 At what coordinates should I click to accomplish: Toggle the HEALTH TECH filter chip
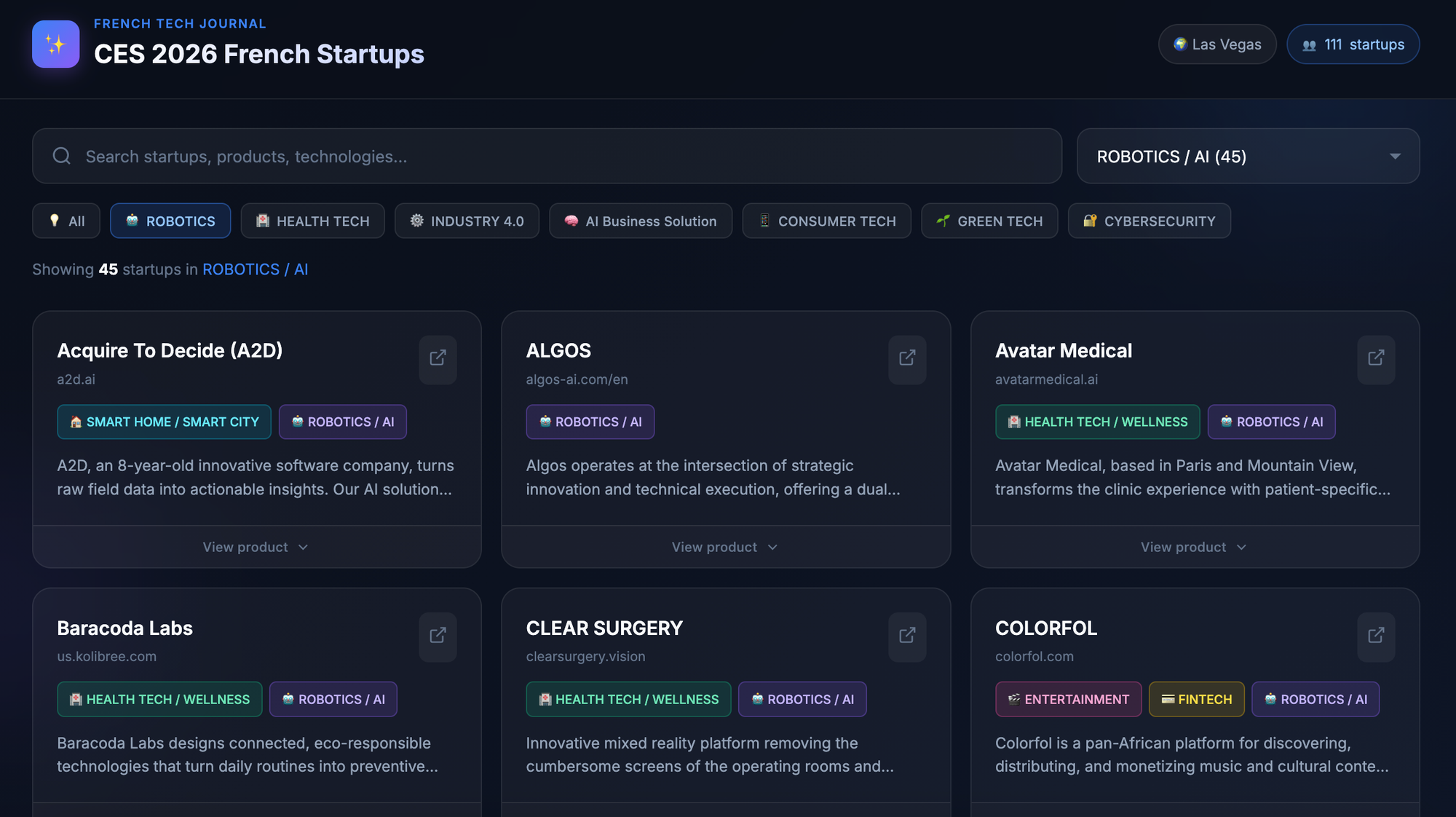(312, 221)
